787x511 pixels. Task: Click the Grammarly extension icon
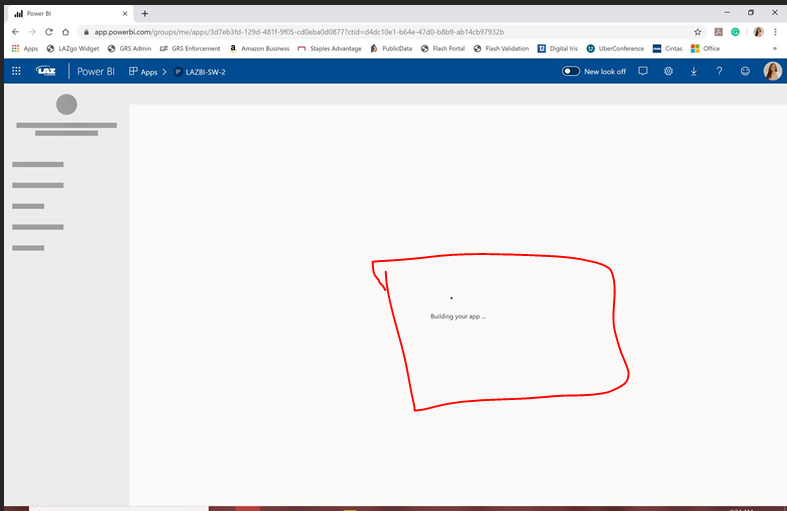coord(735,32)
